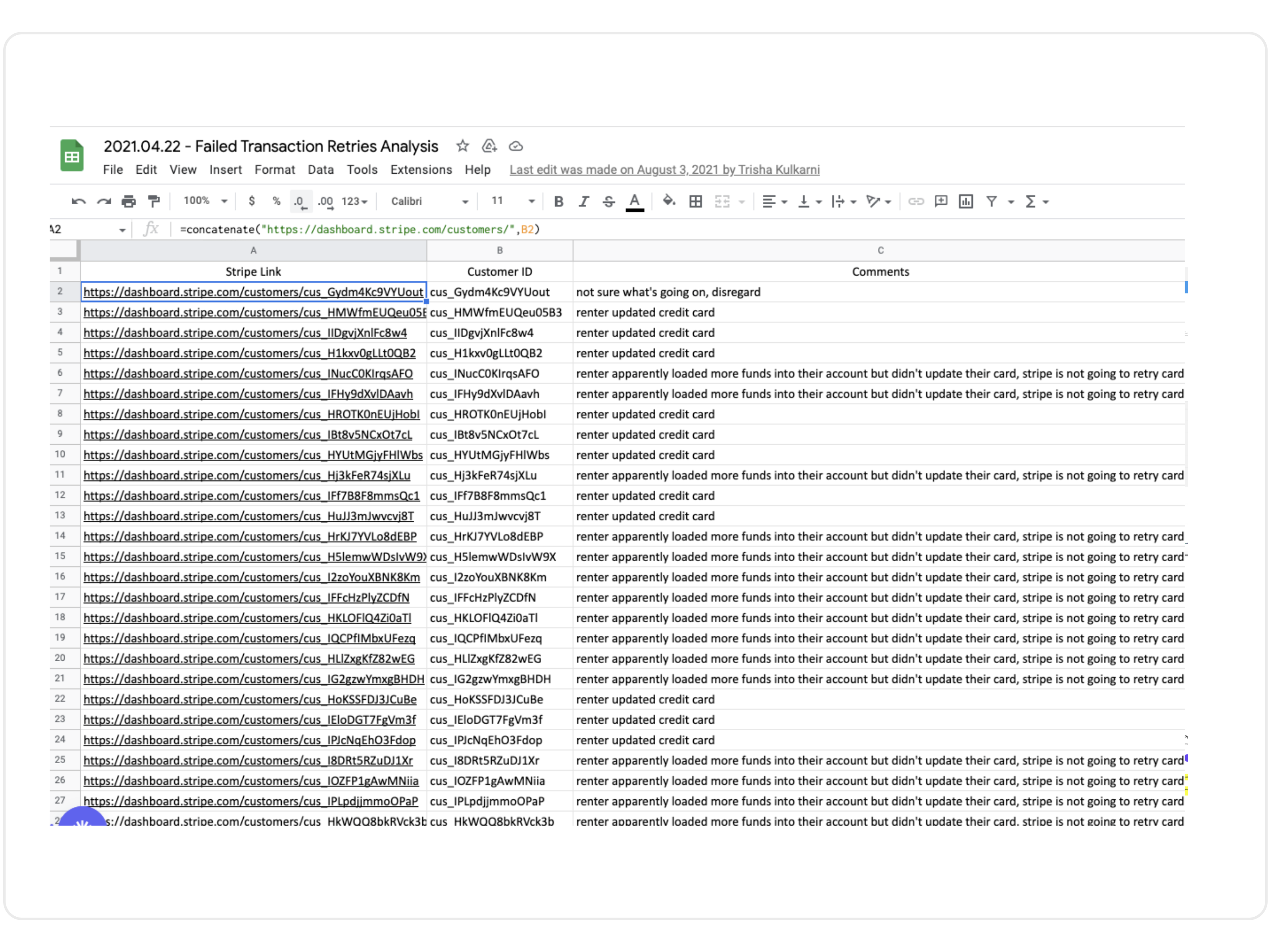Open the Edit menu
The width and height of the screenshot is (1270, 952).
[x=146, y=170]
